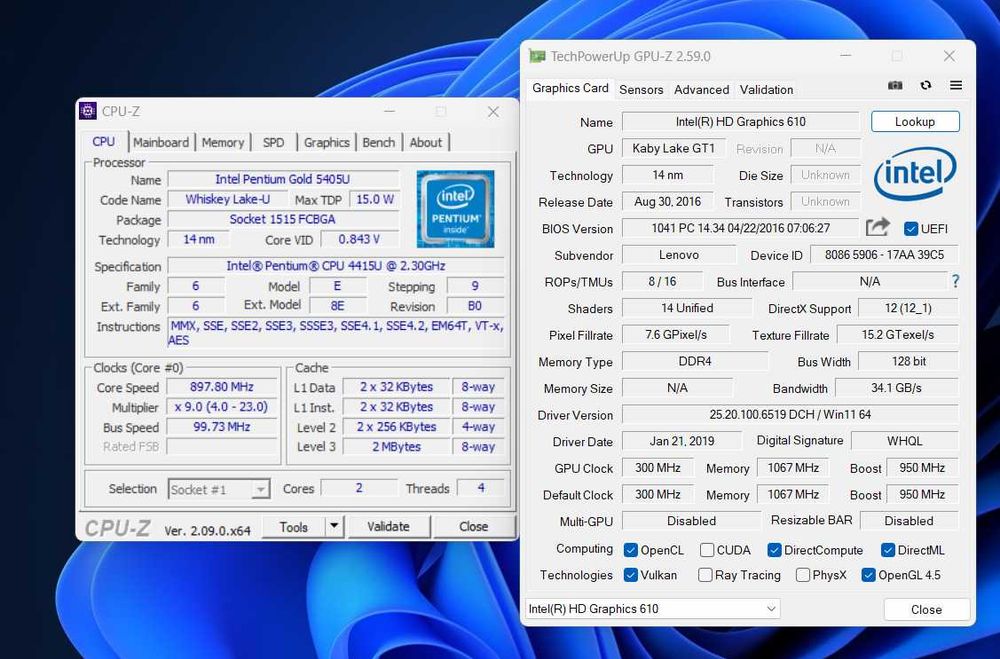Open the Validation tab in GPU-Z
1000x659 pixels.
(766, 89)
